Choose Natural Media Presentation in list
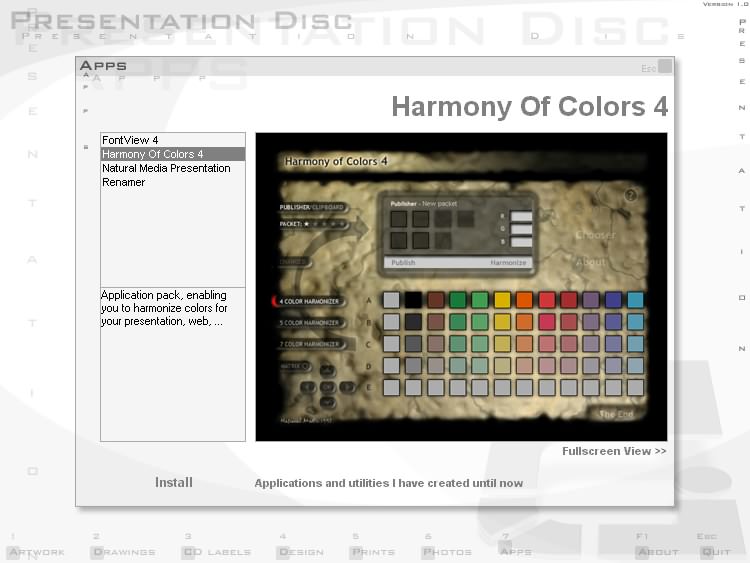Viewport: 750px width, 563px height. point(173,168)
